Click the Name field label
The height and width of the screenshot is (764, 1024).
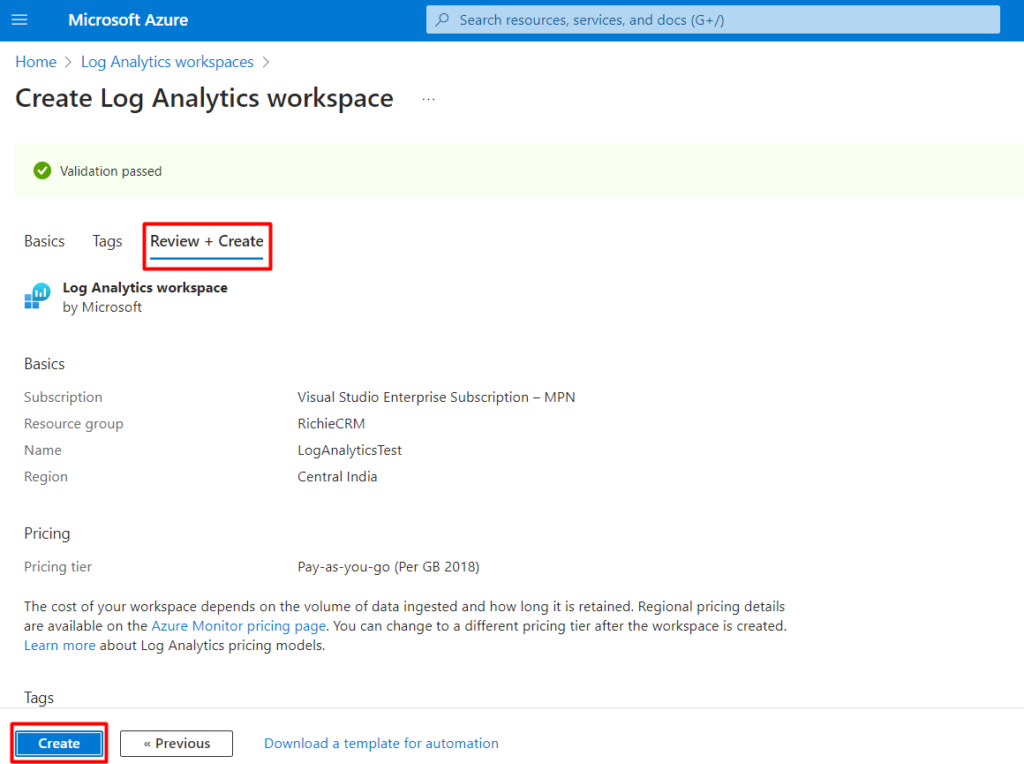42,450
